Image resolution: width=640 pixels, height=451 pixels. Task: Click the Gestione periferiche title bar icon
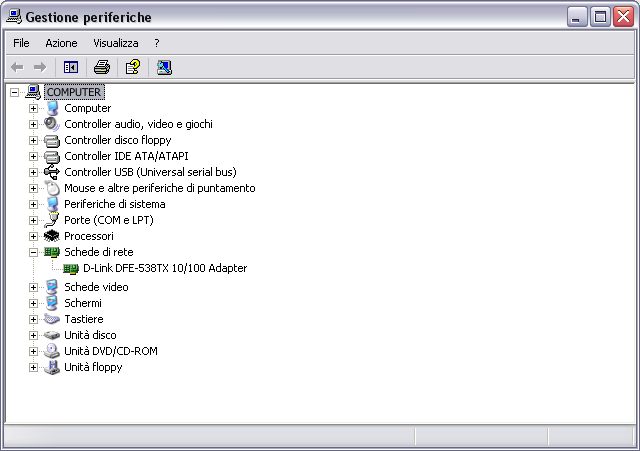14,16
